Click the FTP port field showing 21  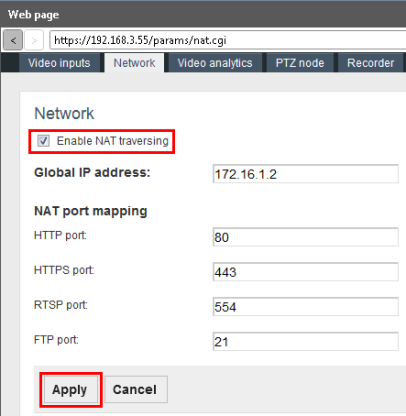tap(305, 341)
